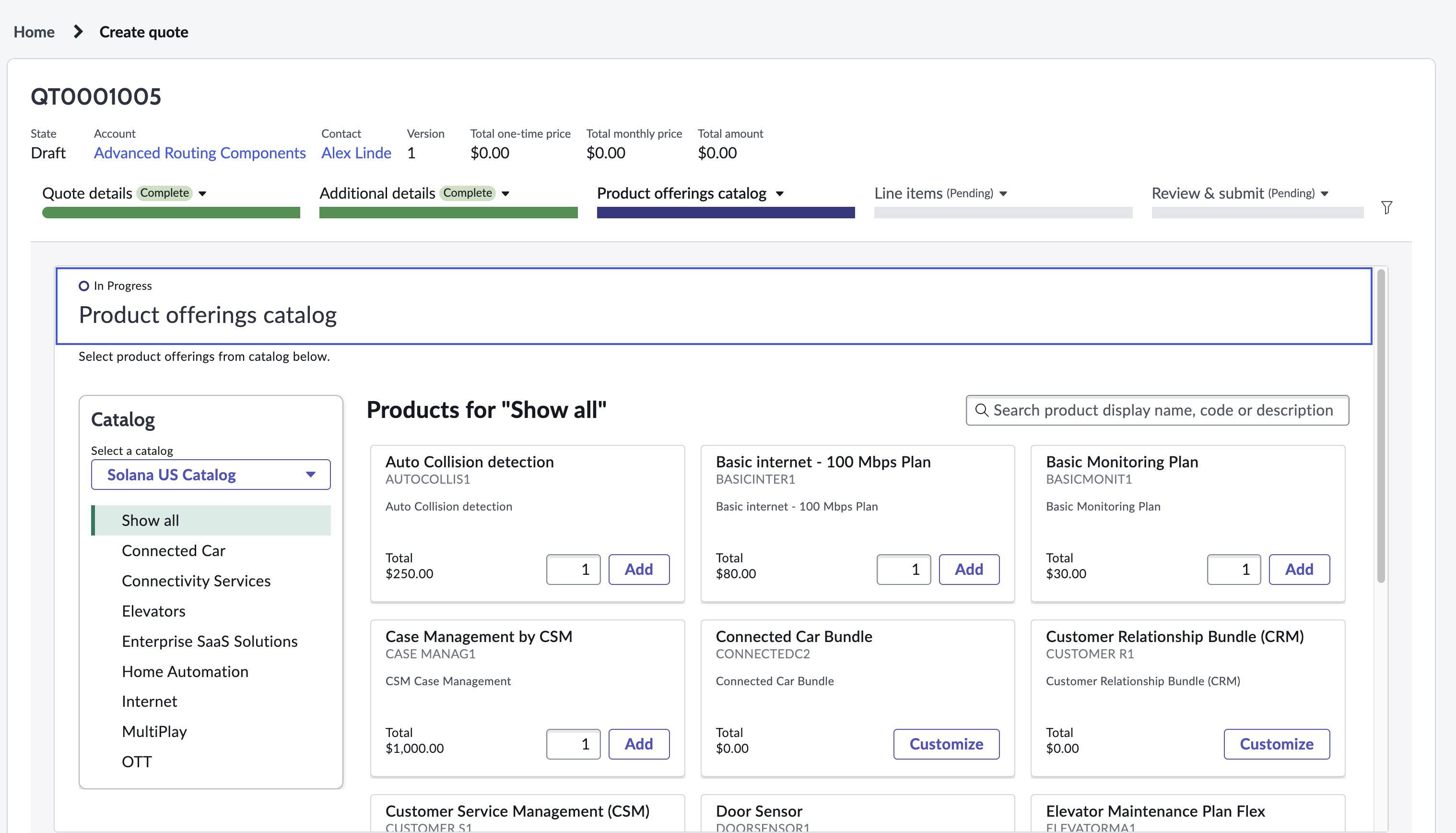Expand Product offerings catalog step arrow
The height and width of the screenshot is (833, 1456).
780,194
